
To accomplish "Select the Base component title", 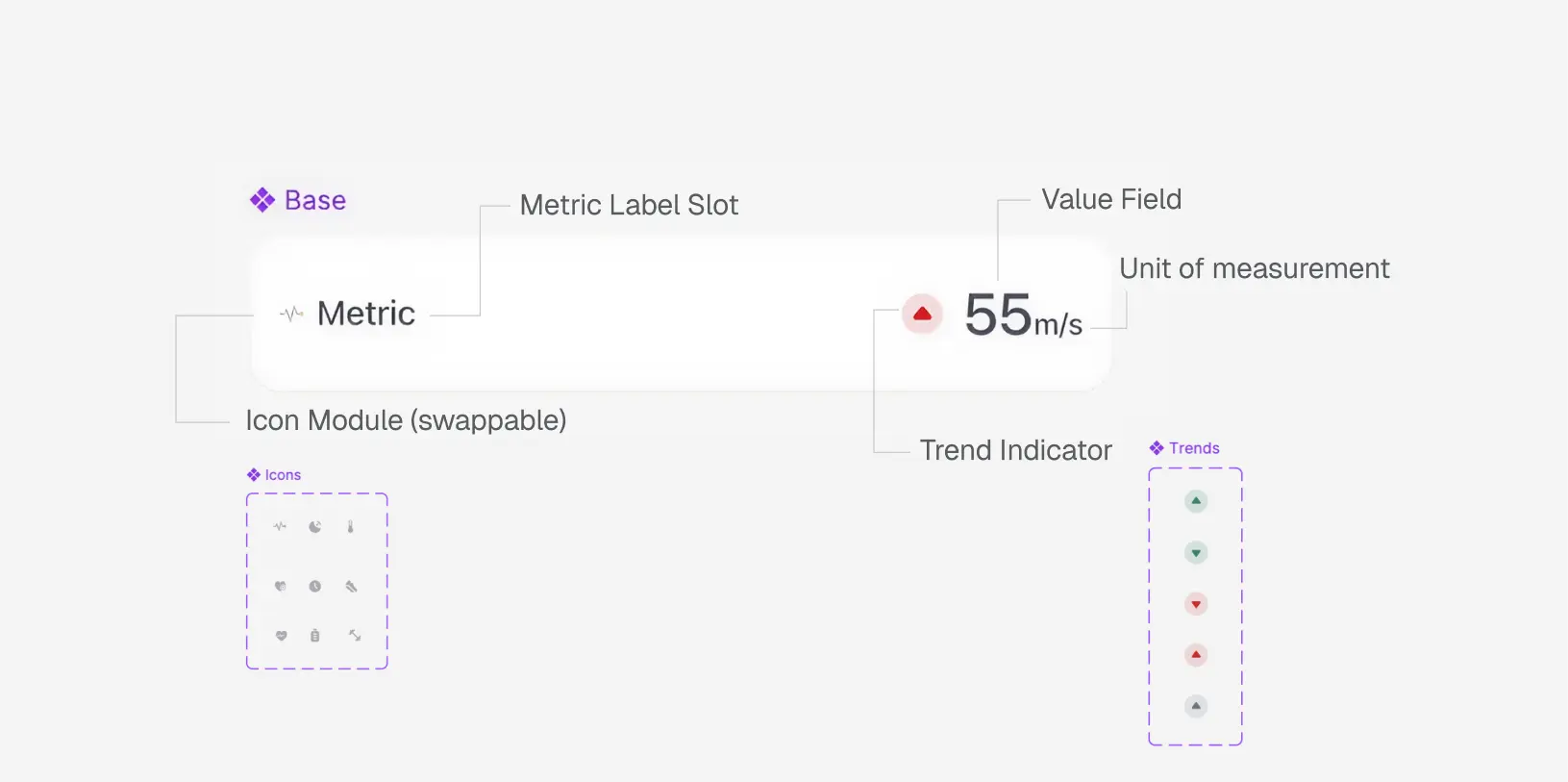I will [x=314, y=200].
